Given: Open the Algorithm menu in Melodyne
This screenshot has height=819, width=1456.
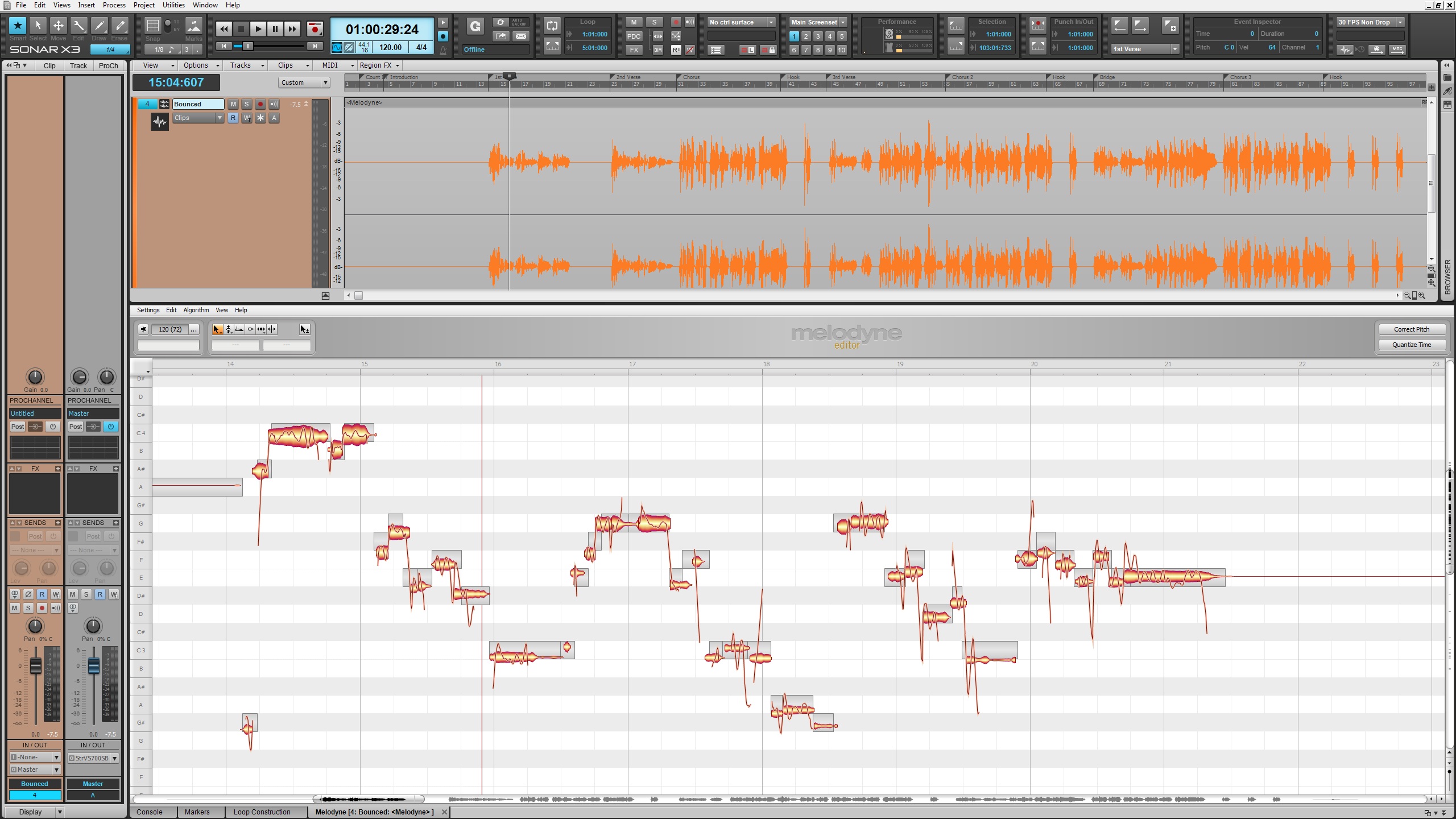Looking at the screenshot, I should coord(196,309).
